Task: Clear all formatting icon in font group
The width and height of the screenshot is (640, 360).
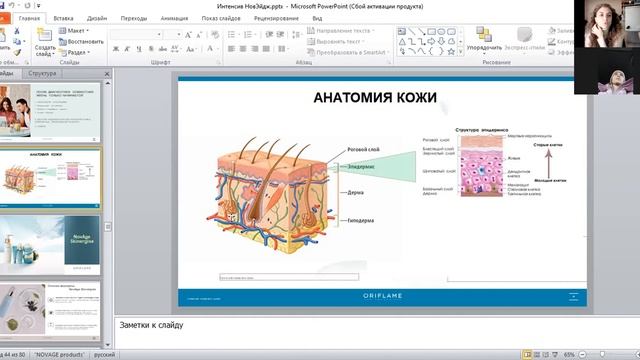Action: point(215,35)
